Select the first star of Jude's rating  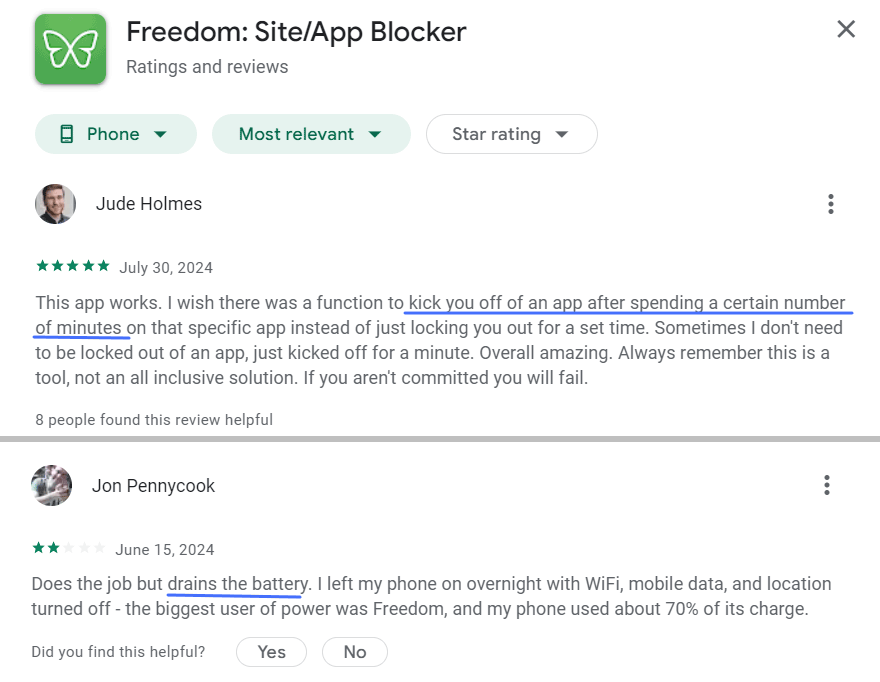[40, 266]
